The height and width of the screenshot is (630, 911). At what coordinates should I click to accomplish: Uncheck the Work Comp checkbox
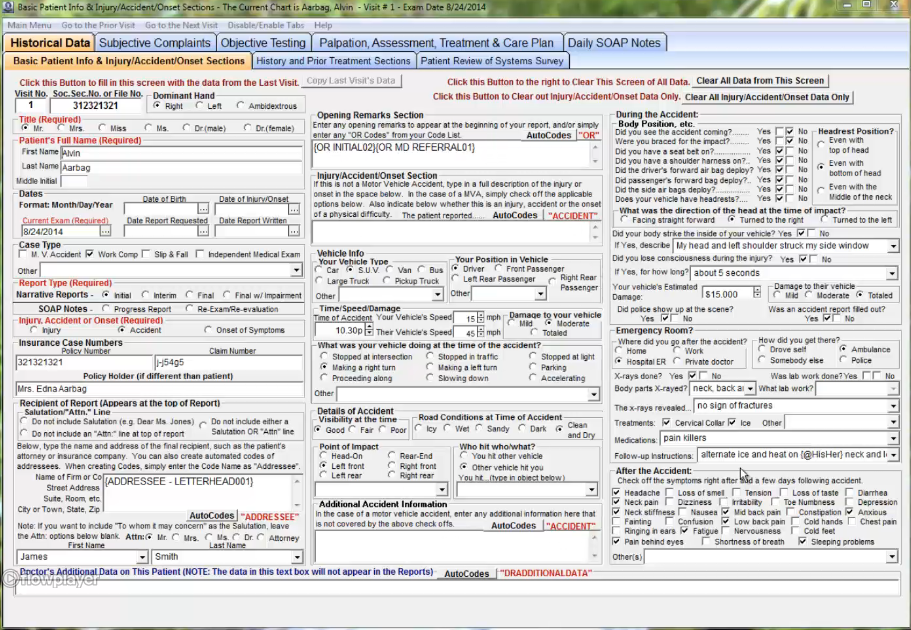click(x=89, y=254)
